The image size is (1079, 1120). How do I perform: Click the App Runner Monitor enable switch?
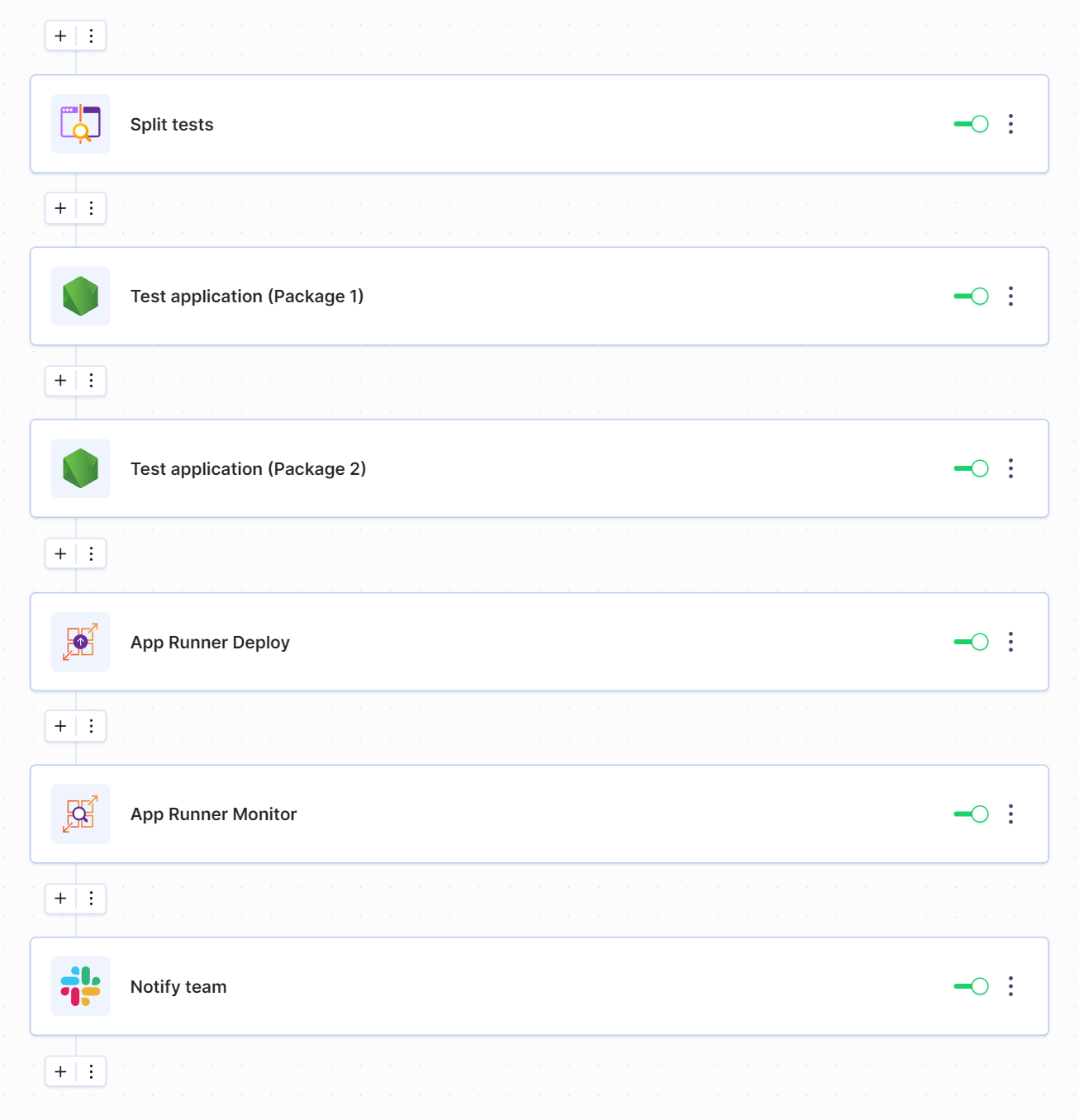click(x=971, y=814)
